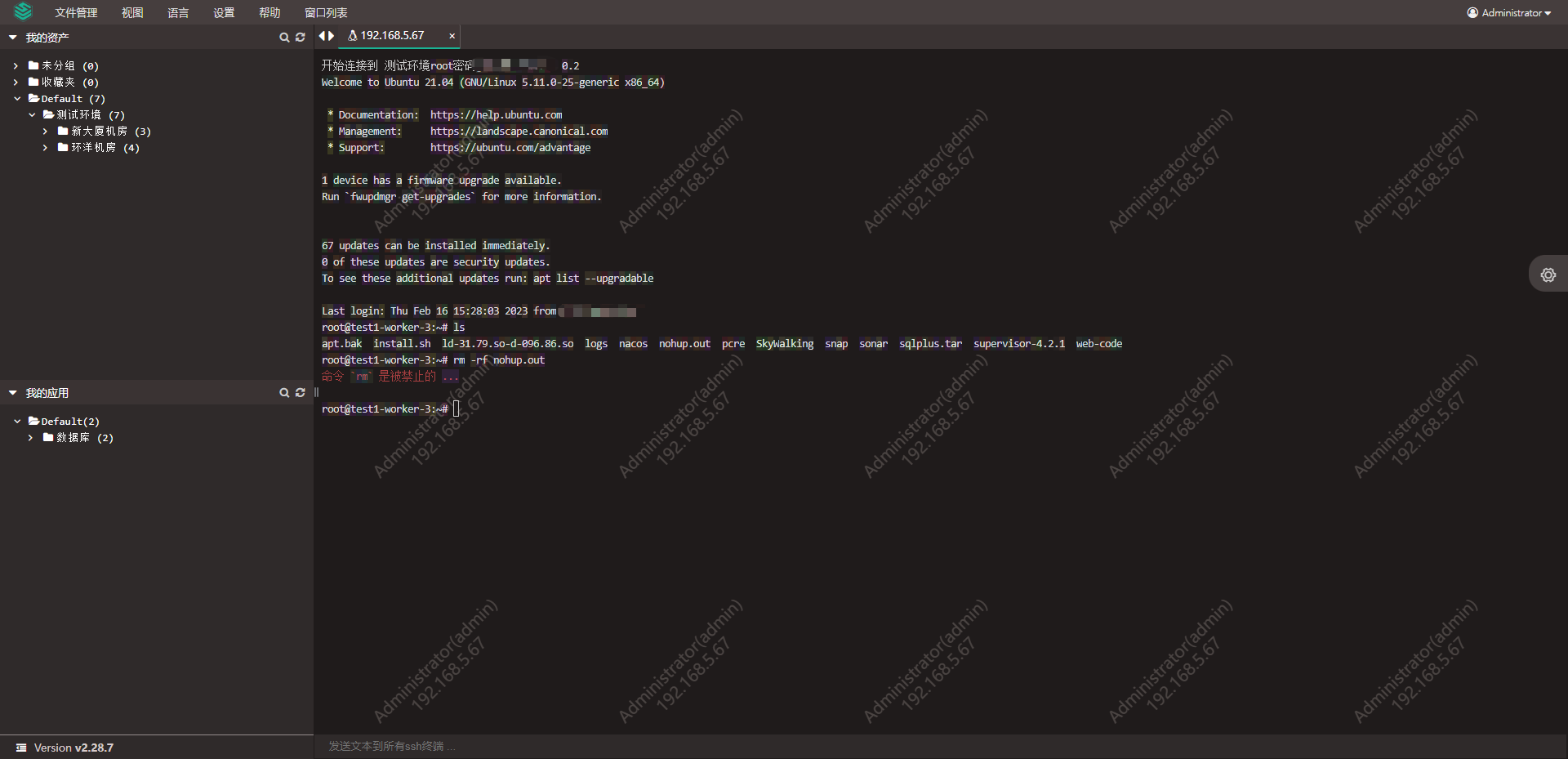This screenshot has height=759, width=1568.
Task: Expand the 环洋机房 (4) folder
Action: (44, 148)
